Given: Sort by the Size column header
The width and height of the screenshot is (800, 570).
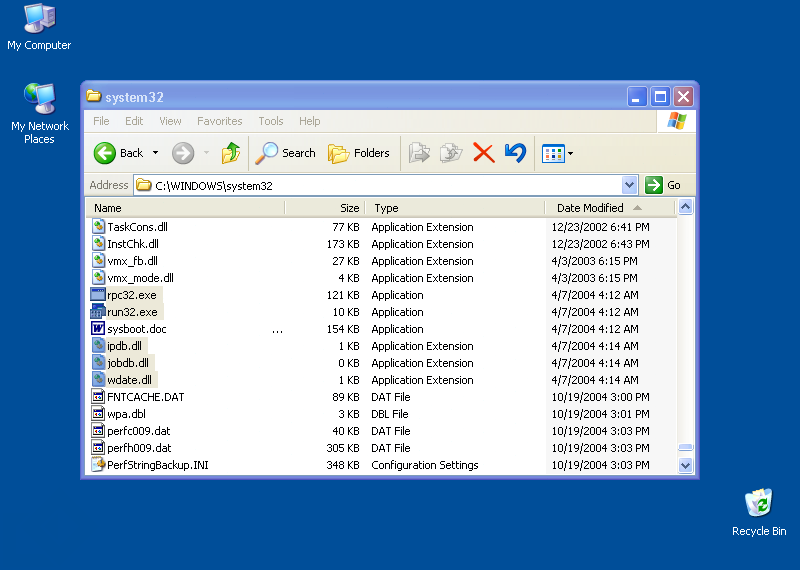Looking at the screenshot, I should click(x=325, y=208).
